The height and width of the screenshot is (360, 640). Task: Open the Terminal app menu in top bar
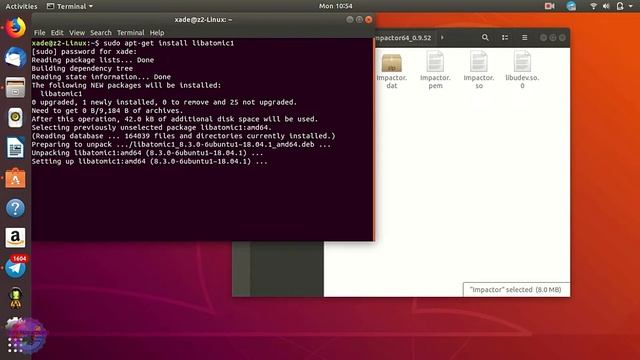point(70,6)
